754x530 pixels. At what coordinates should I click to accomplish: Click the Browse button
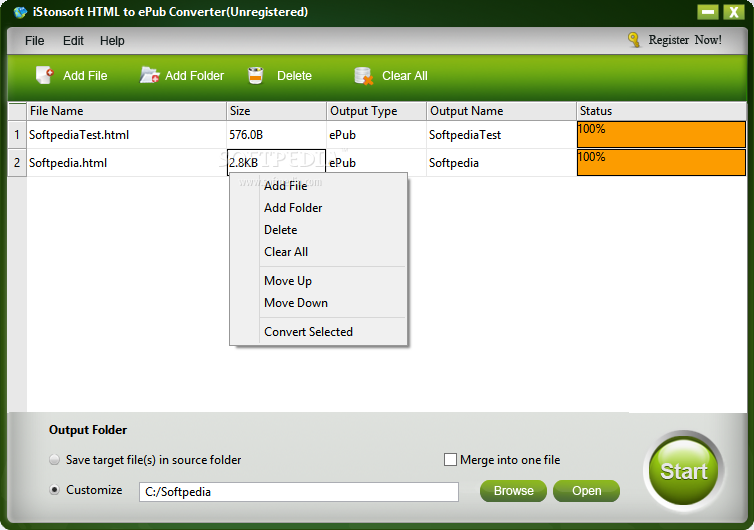pyautogui.click(x=513, y=491)
